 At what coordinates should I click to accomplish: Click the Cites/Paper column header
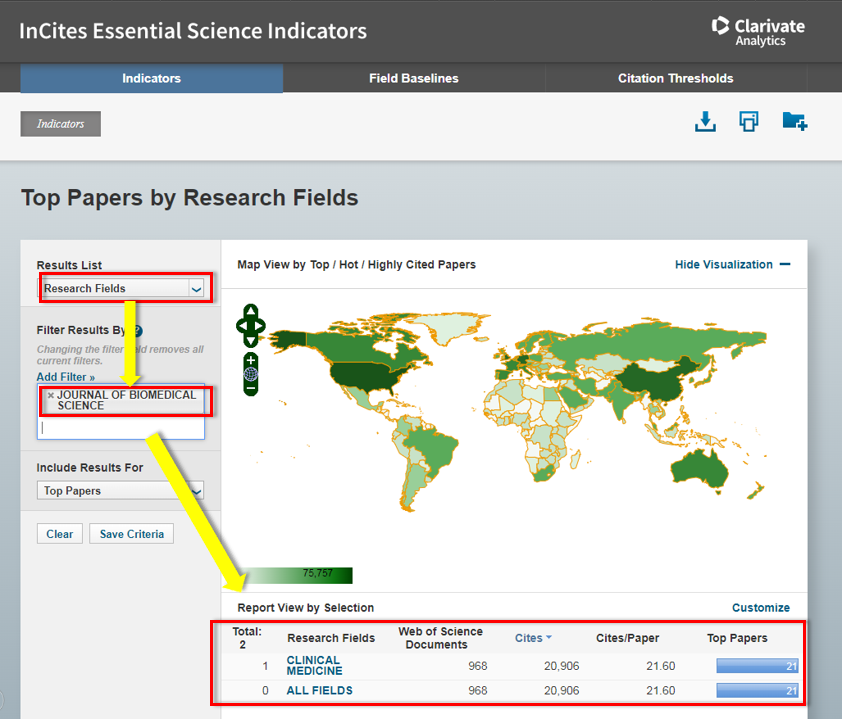click(627, 638)
